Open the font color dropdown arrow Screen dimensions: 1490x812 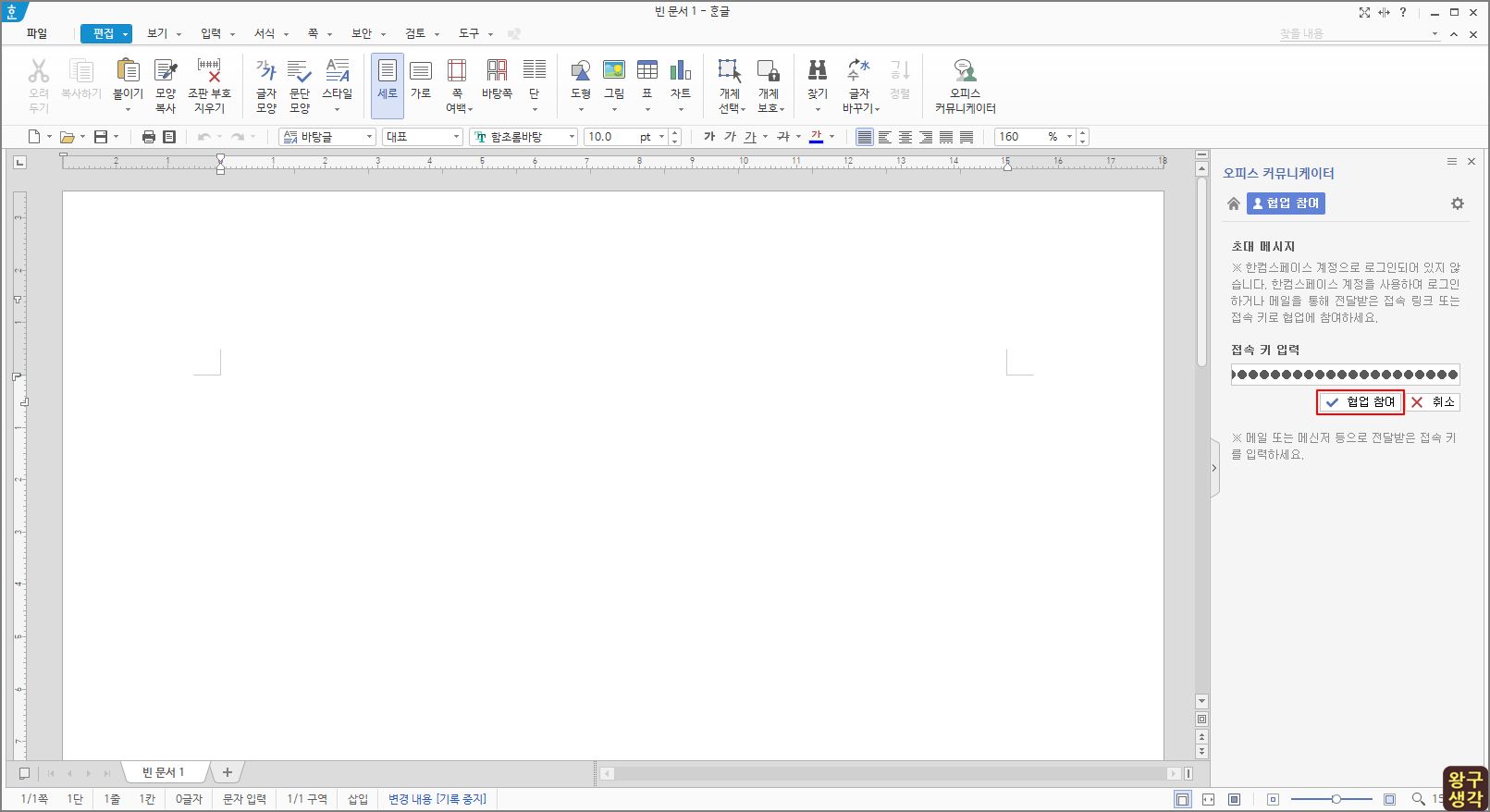[x=831, y=137]
